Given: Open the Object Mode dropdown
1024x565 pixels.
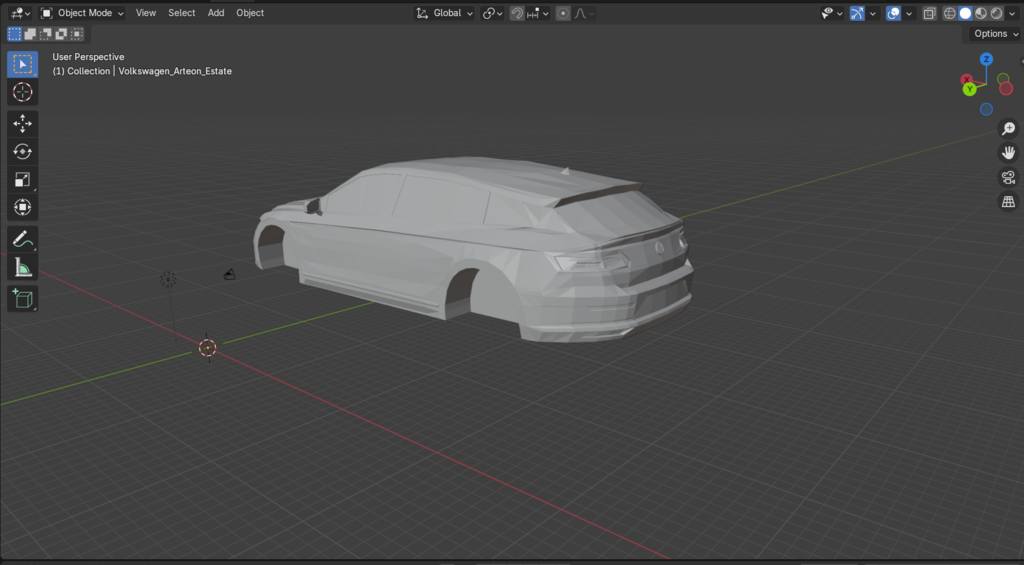Looking at the screenshot, I should 83,13.
